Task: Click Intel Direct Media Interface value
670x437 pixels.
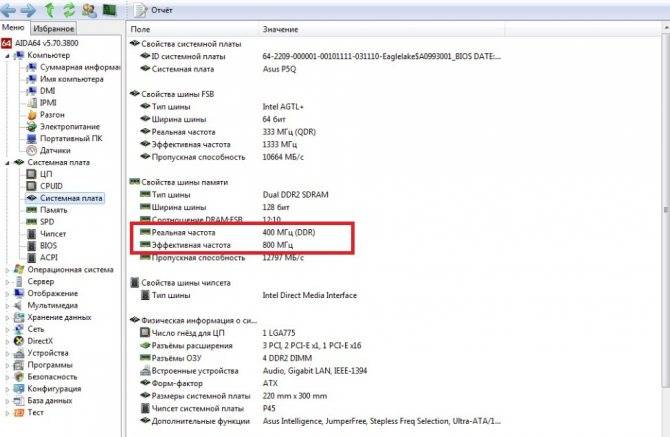Action: 309,296
